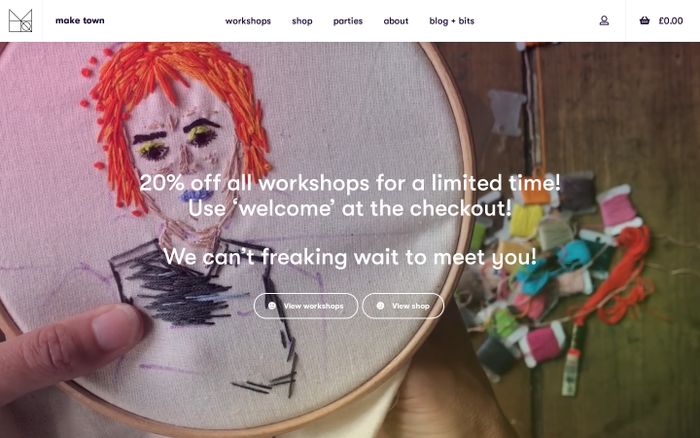700x438 pixels.
Task: Click the round icon in View shop
Action: tap(380, 306)
